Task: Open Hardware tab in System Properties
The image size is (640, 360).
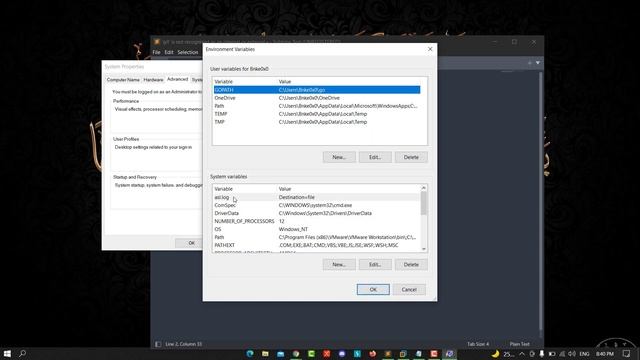Action: [x=153, y=80]
